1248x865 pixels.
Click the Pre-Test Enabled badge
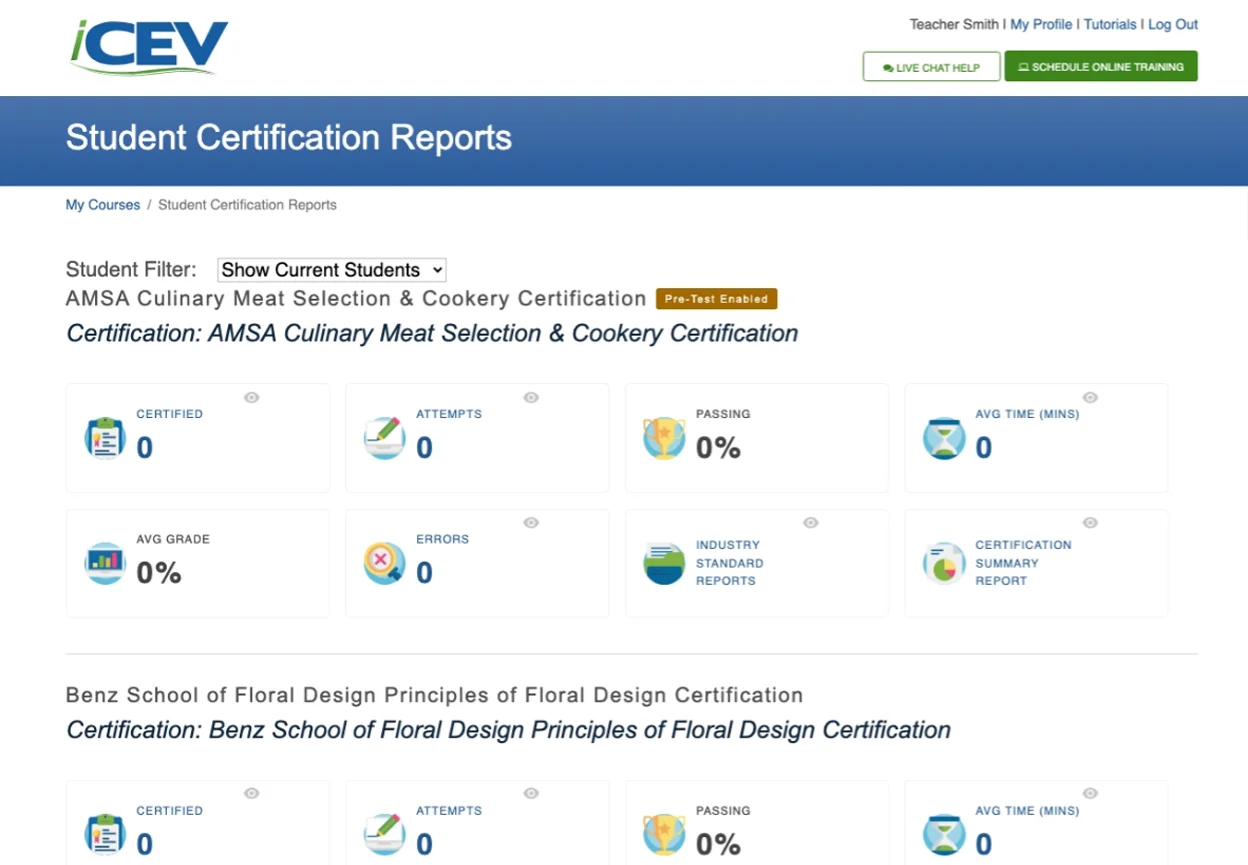coord(716,298)
